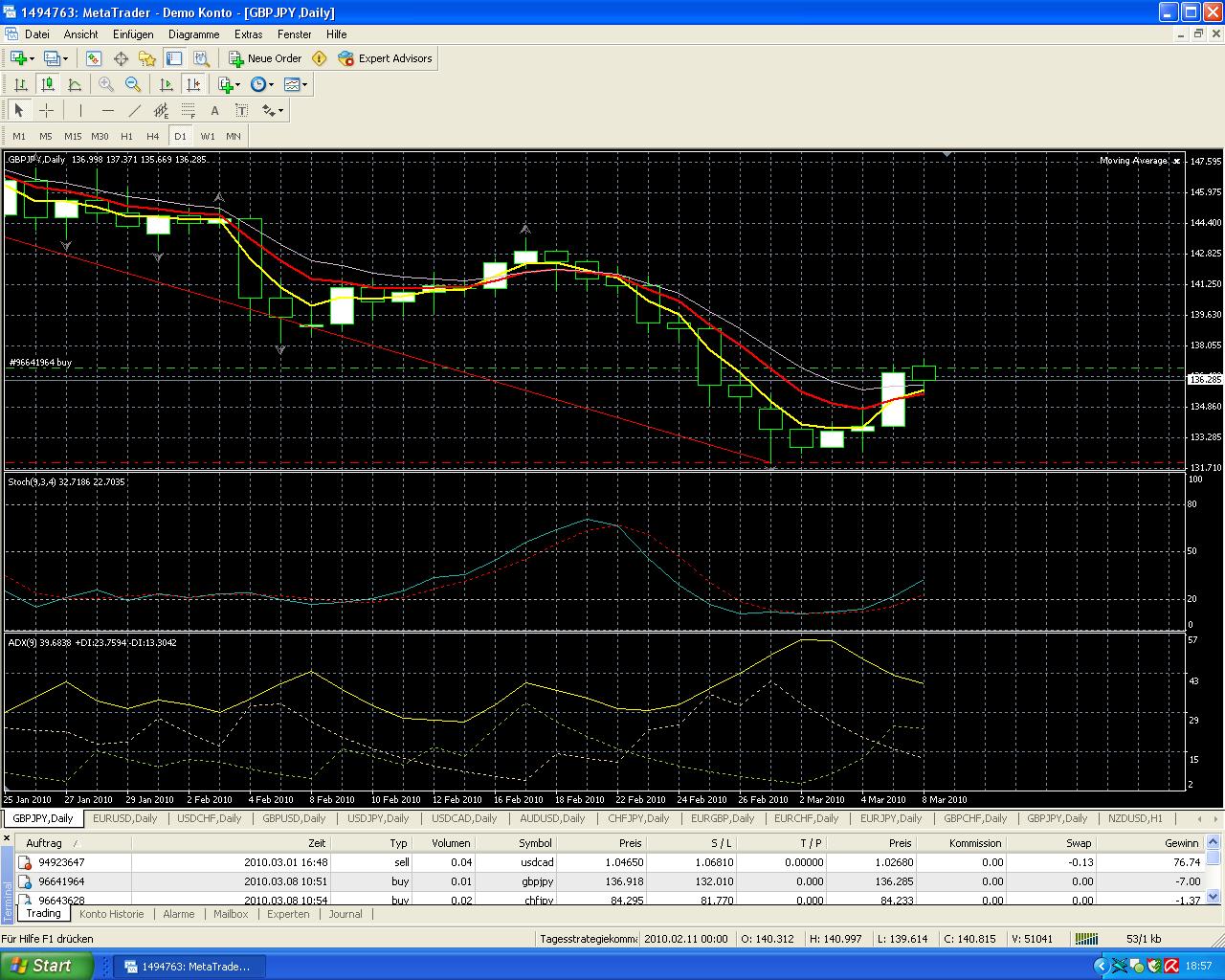Screen dimensions: 1225x980
Task: Select the Fibonacci retracement tool
Action: coord(189,110)
